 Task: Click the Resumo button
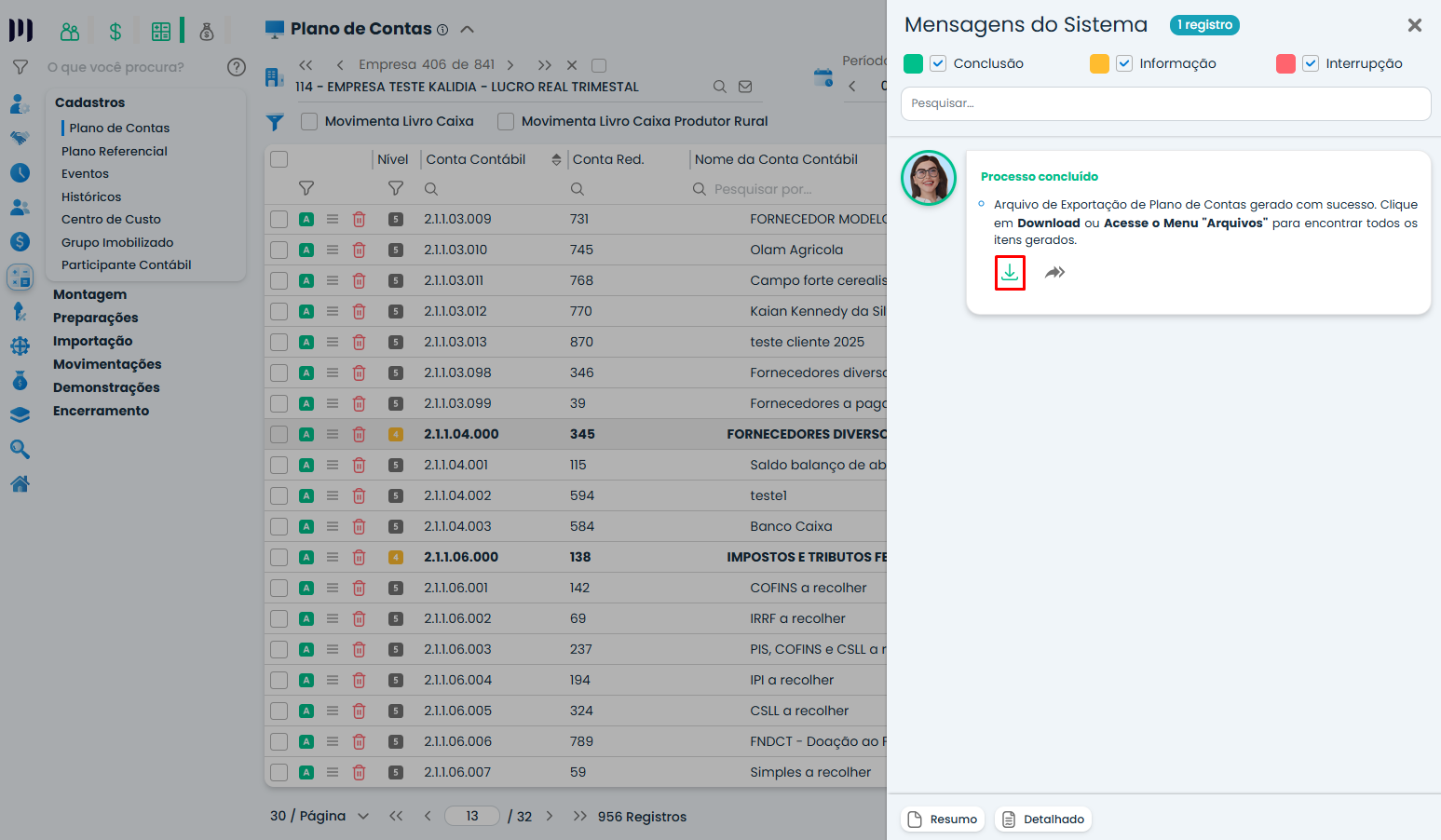(943, 820)
